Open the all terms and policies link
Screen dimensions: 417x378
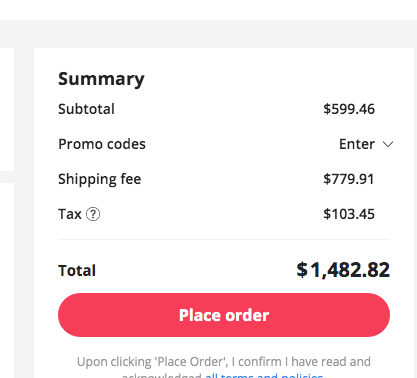(x=264, y=375)
